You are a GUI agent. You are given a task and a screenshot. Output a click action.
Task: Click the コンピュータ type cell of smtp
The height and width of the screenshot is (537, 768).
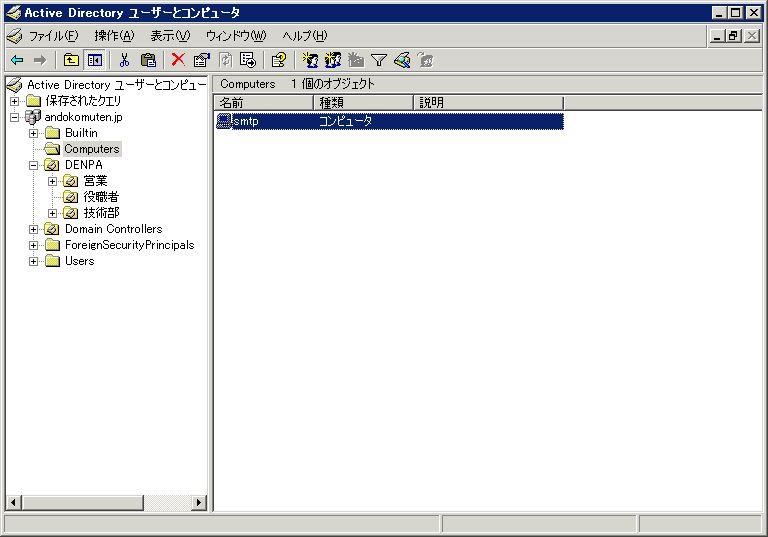[345, 121]
